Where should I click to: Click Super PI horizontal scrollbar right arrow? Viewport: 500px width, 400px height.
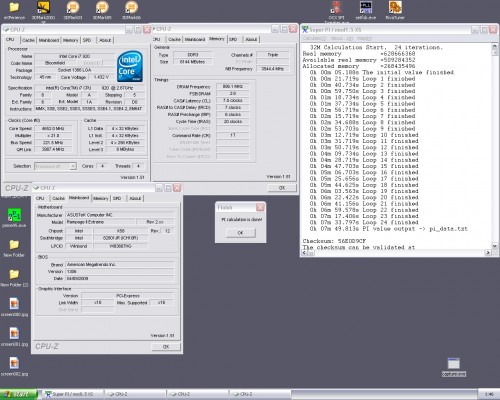coord(488,253)
